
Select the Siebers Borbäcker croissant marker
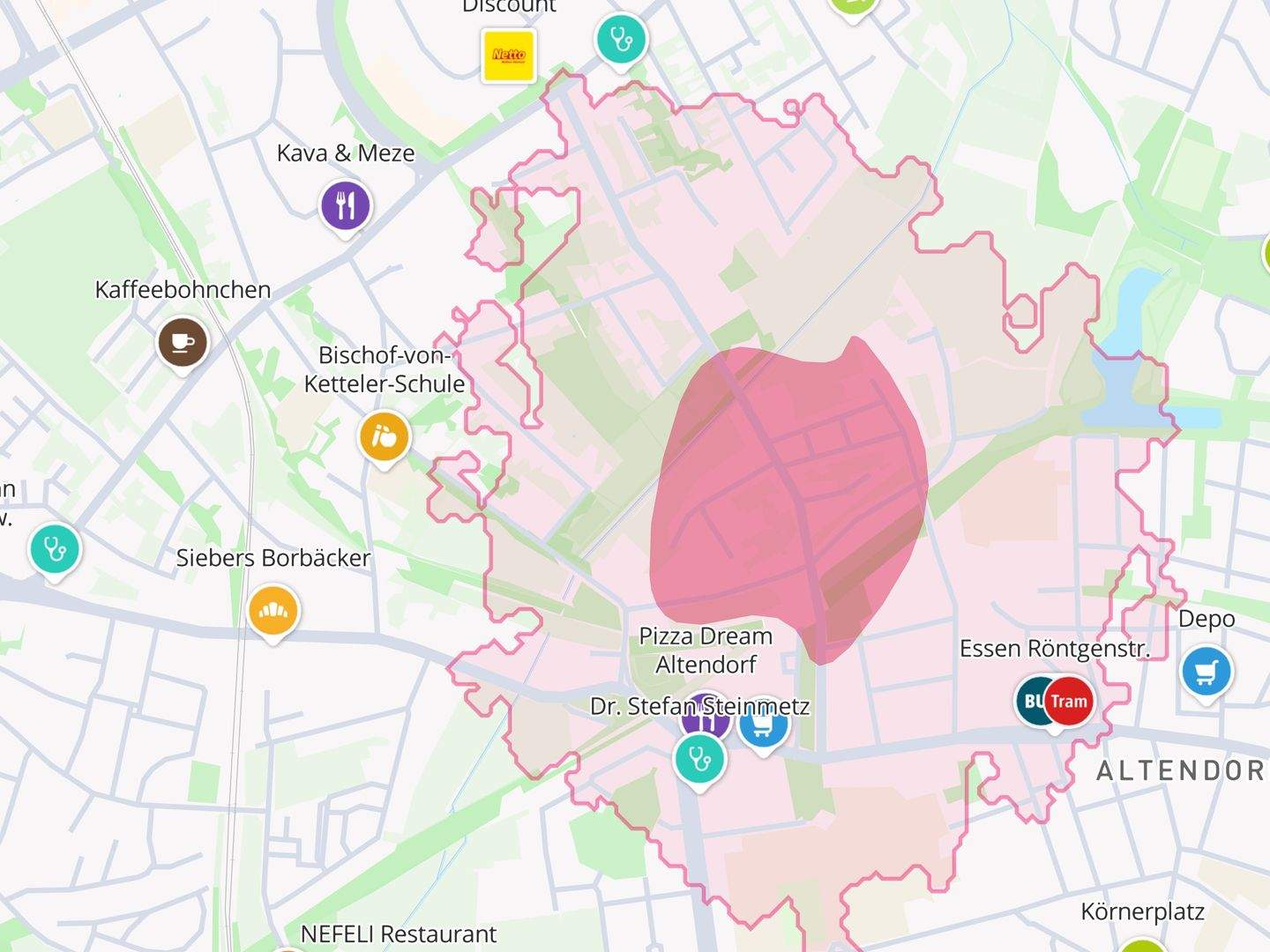[x=273, y=613]
